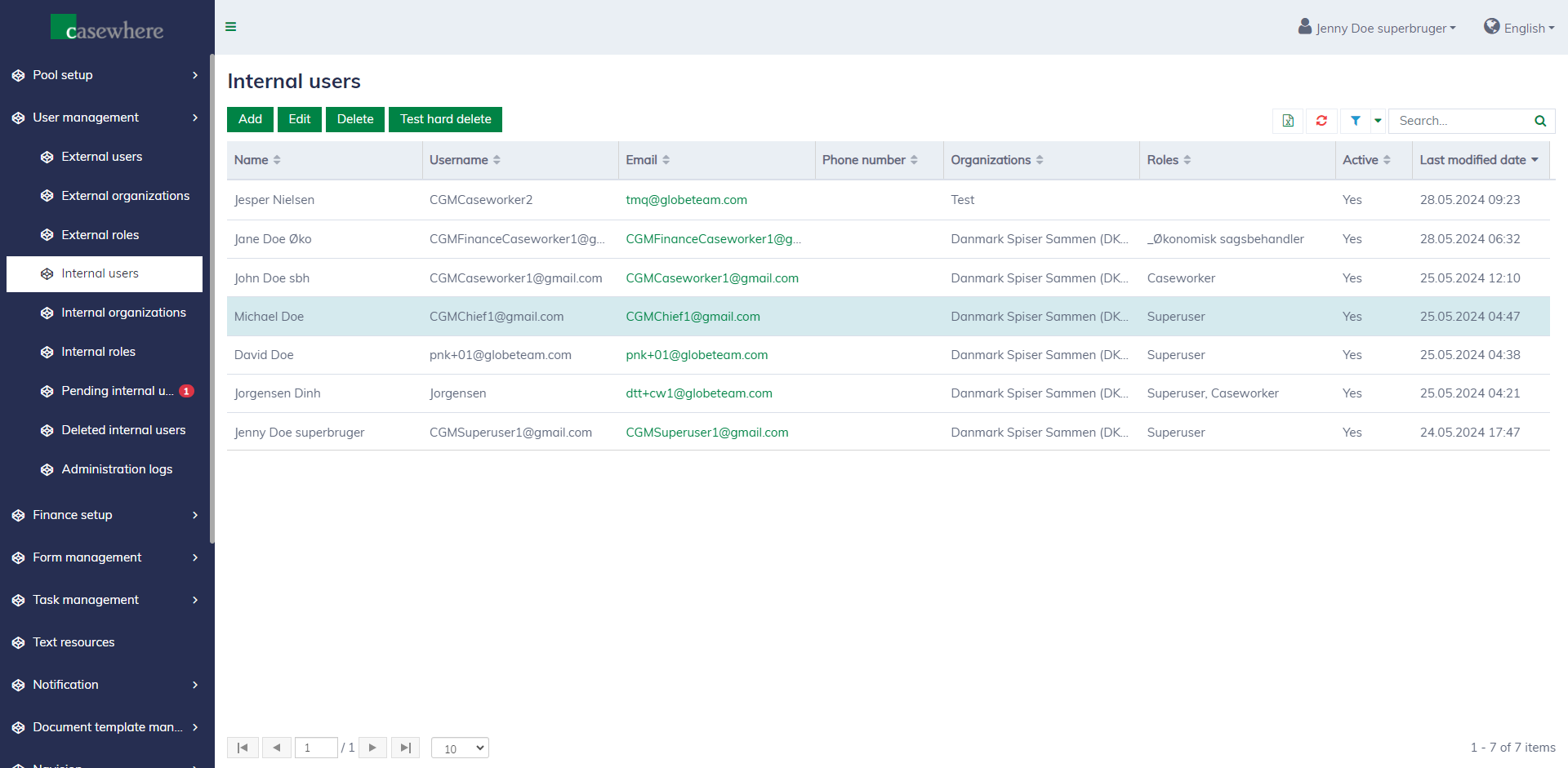Go to the first page icon
This screenshot has width=1568, height=768.
point(243,748)
